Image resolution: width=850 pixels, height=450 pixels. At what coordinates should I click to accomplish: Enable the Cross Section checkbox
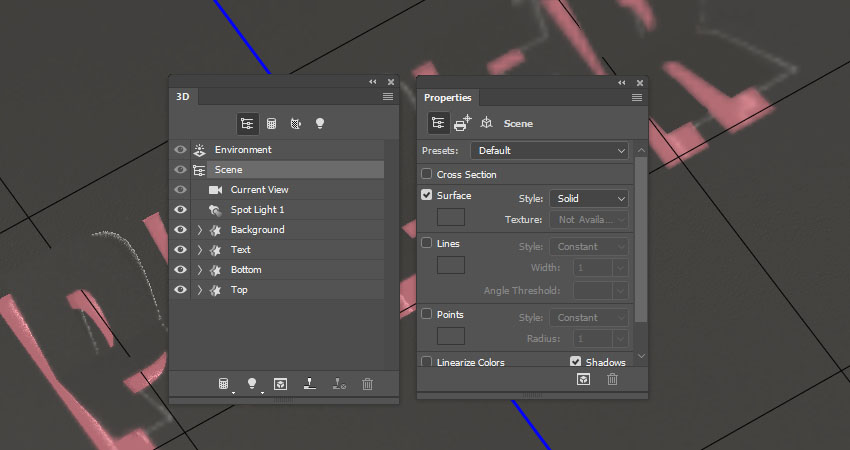coord(427,174)
